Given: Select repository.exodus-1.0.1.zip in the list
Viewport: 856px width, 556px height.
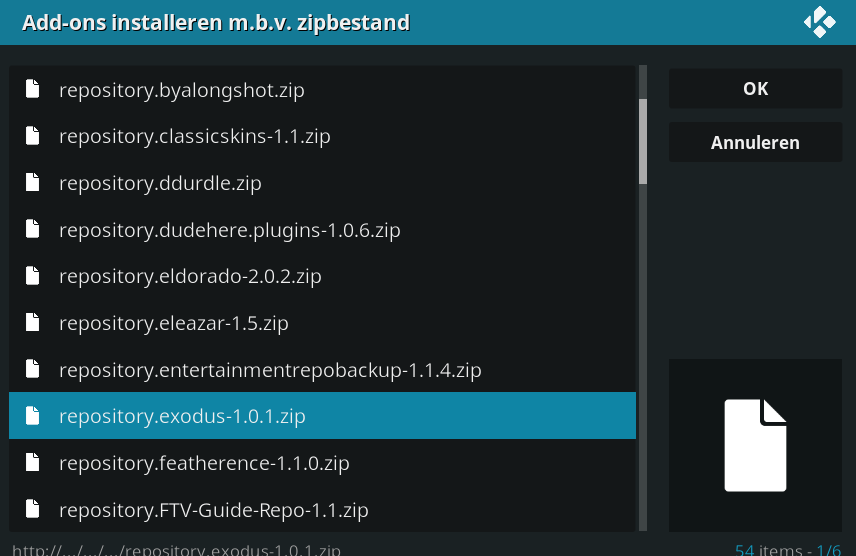Looking at the screenshot, I should 182,416.
